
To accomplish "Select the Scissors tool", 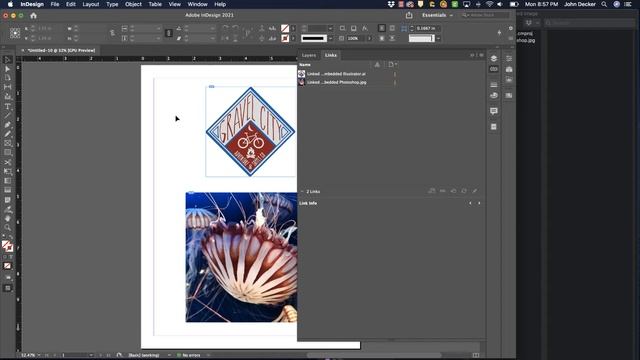I will pyautogui.click(x=7, y=162).
